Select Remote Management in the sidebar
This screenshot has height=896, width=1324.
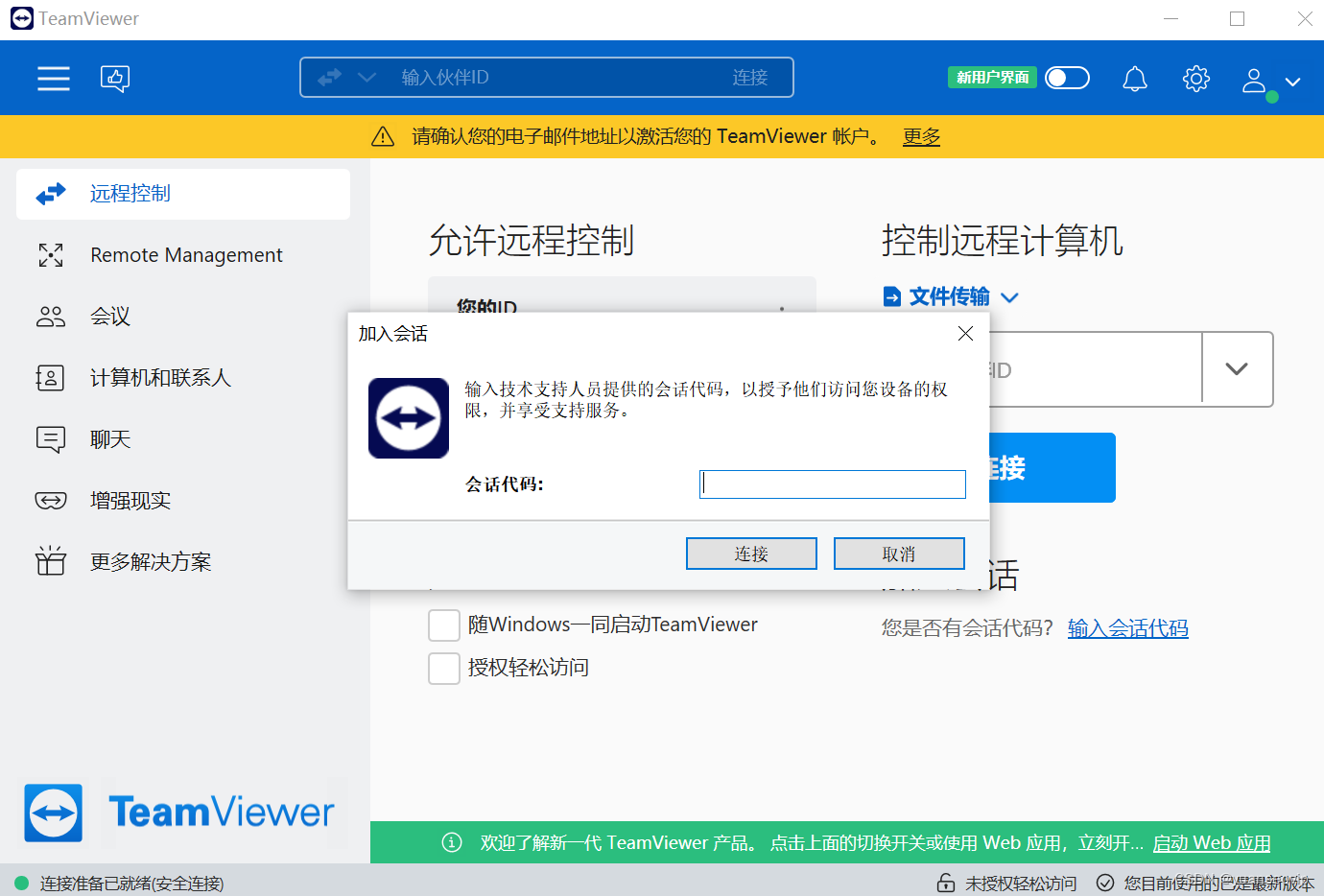point(186,254)
